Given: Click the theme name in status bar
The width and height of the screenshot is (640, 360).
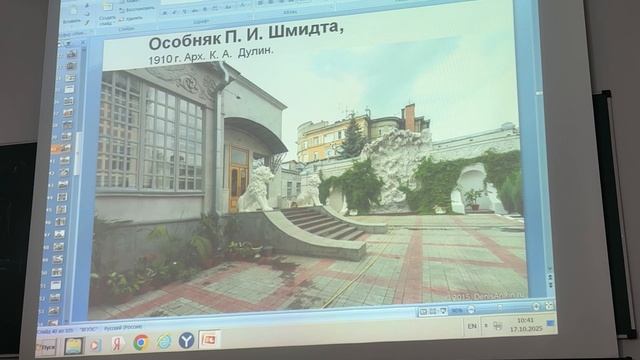Looking at the screenshot, I should [x=88, y=329].
